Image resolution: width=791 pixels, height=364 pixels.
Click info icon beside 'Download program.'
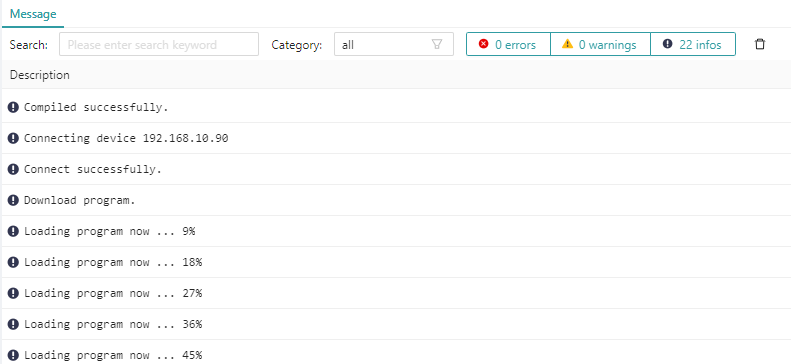[x=13, y=200]
